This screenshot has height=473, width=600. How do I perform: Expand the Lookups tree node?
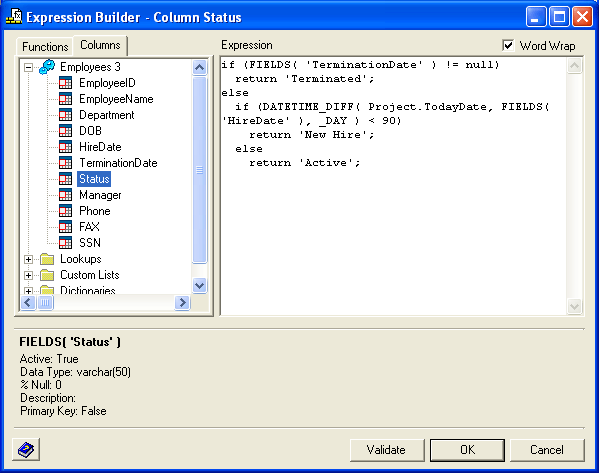(29, 259)
